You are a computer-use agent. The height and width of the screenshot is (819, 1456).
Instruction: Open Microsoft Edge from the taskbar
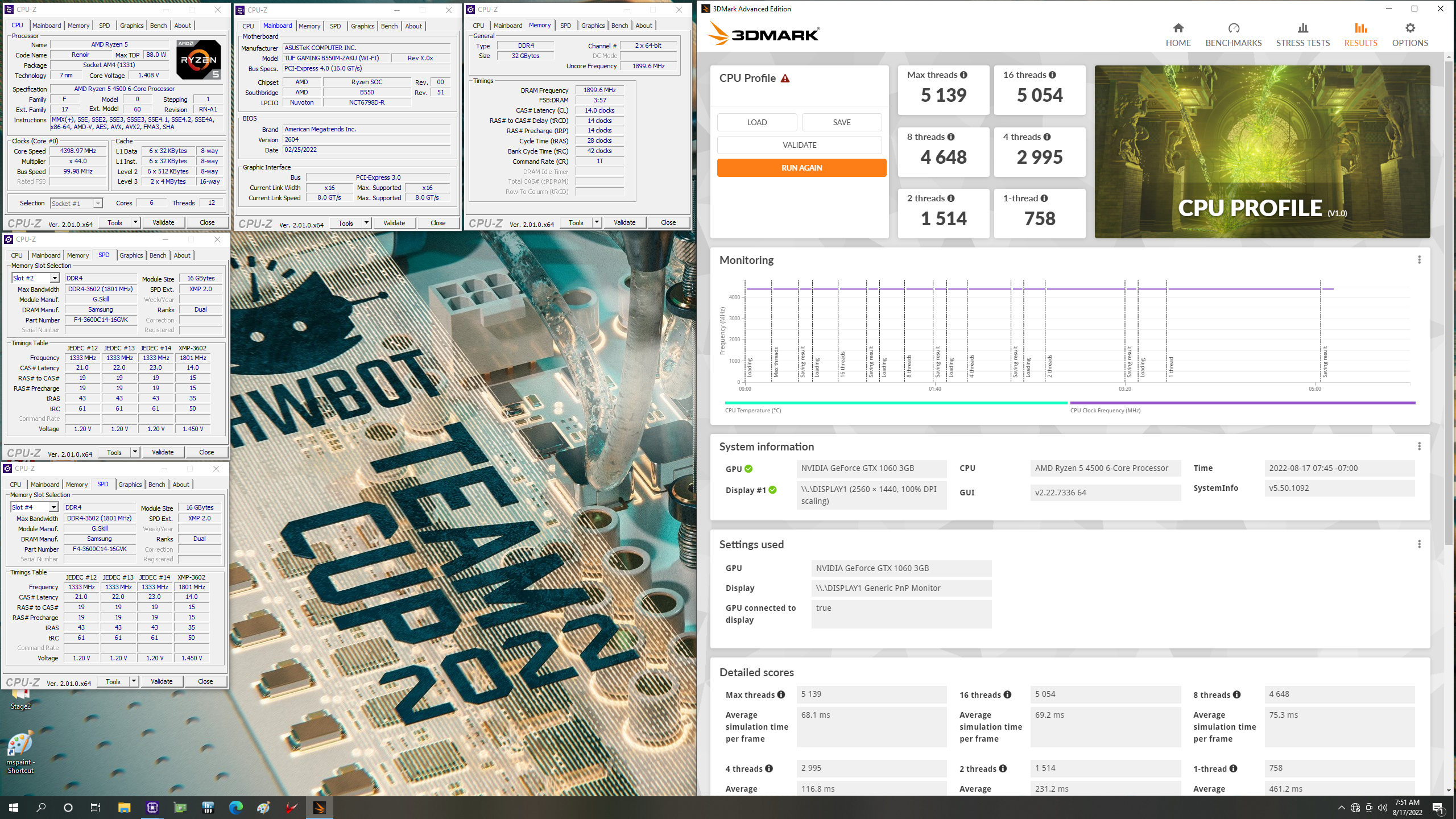tap(235, 808)
